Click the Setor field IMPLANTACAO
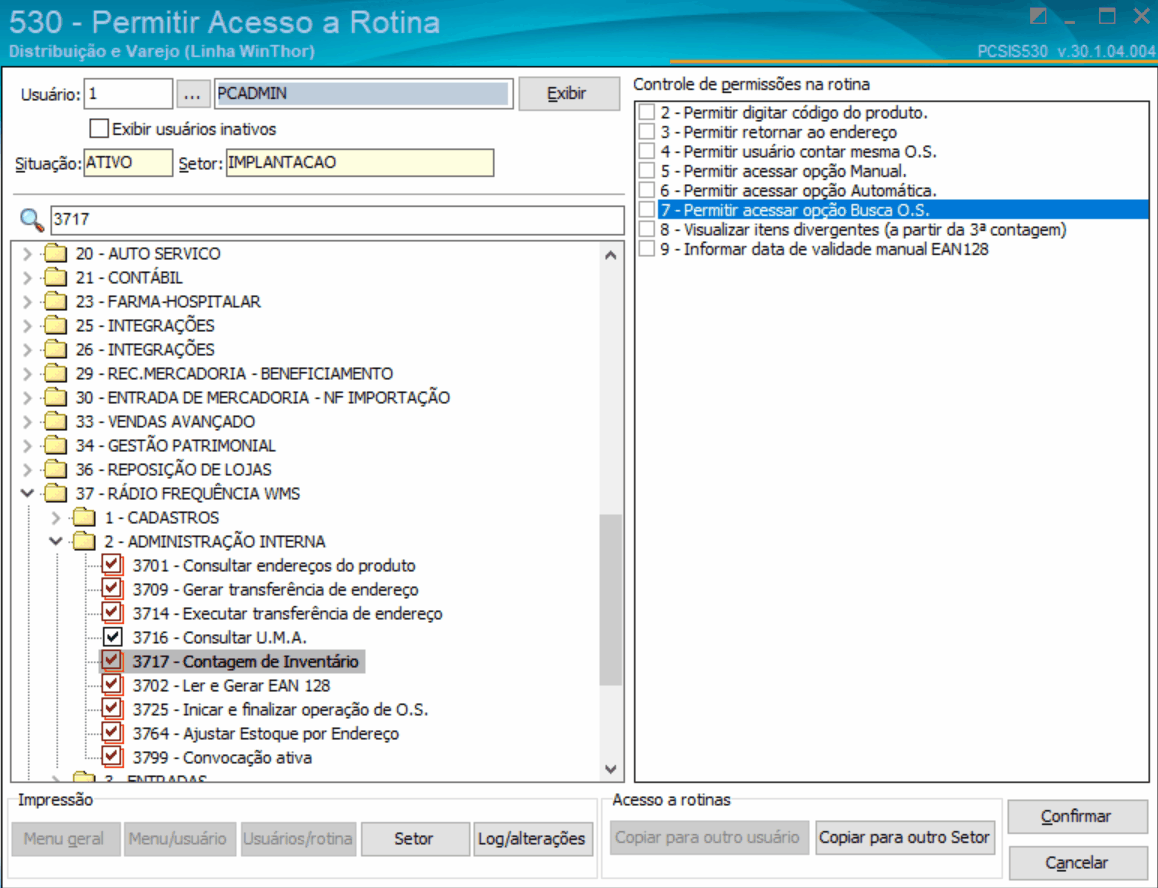 tap(360, 163)
